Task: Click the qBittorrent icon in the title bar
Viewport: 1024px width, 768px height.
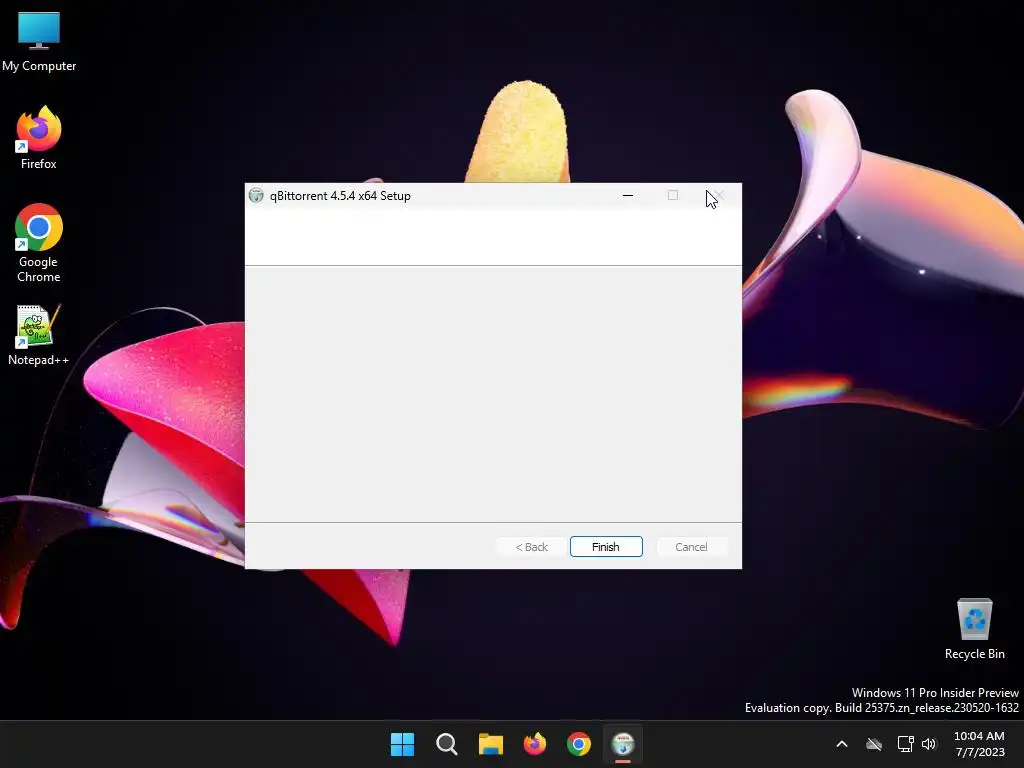Action: point(256,195)
